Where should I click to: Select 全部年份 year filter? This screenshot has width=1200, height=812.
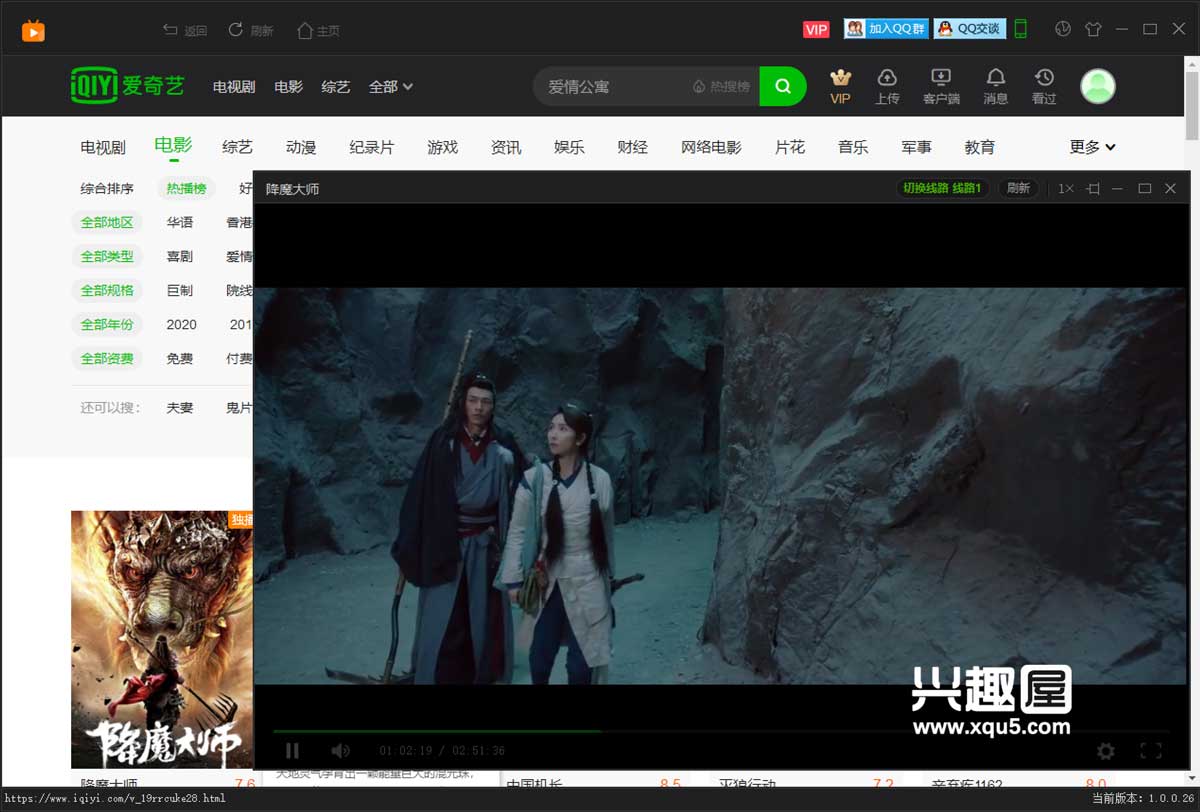coord(107,325)
